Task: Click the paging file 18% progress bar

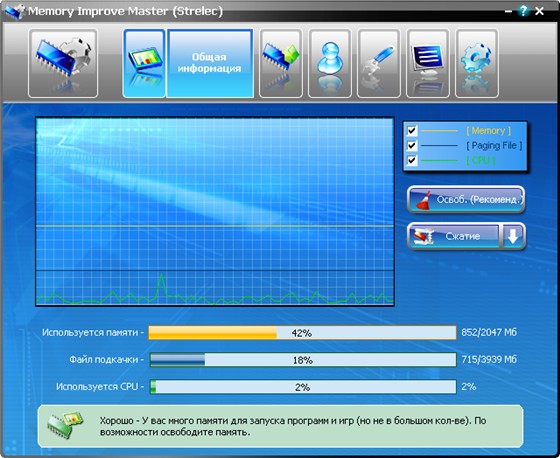Action: pos(303,360)
